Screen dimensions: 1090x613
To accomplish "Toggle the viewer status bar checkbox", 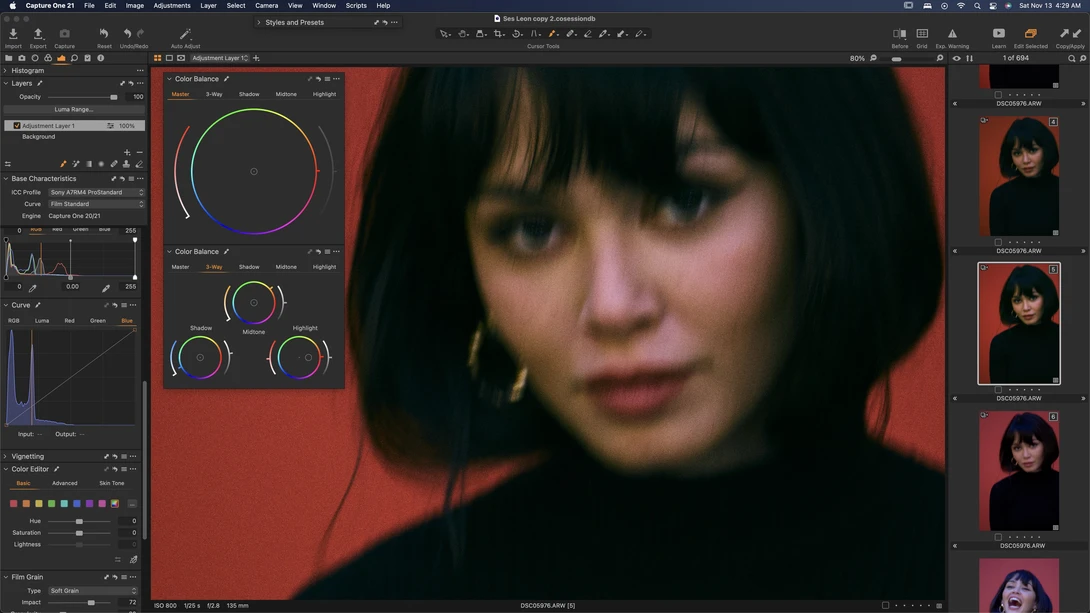I will pos(885,605).
